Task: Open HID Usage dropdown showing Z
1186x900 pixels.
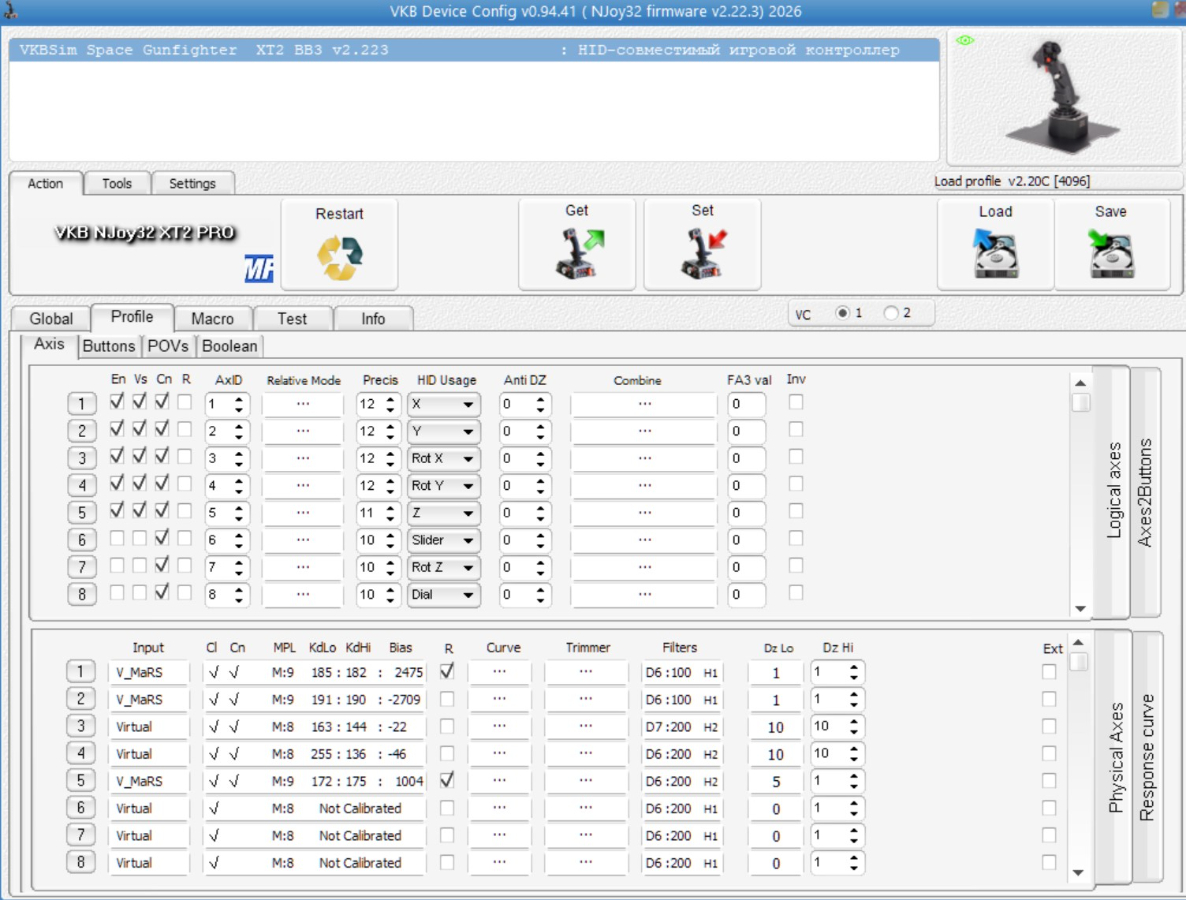Action: (x=443, y=513)
